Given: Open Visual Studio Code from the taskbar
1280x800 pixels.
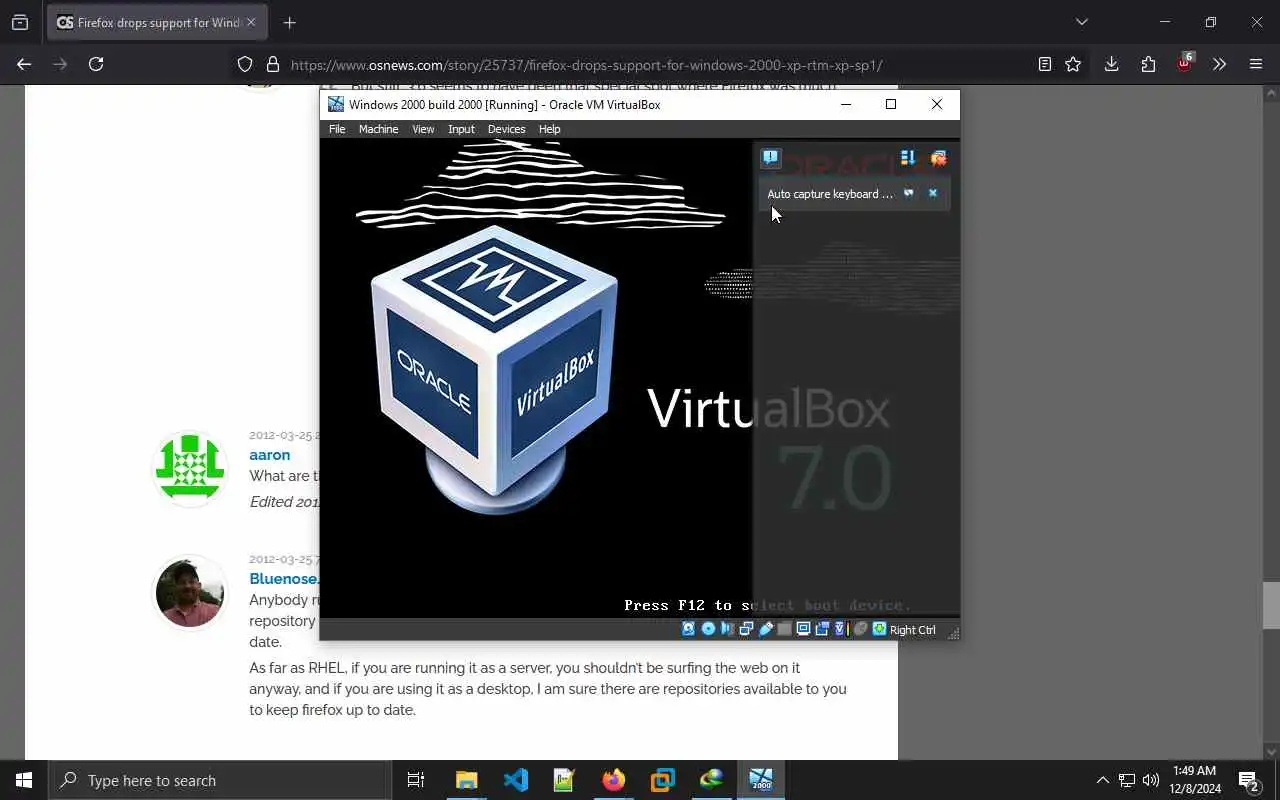Looking at the screenshot, I should (x=516, y=780).
